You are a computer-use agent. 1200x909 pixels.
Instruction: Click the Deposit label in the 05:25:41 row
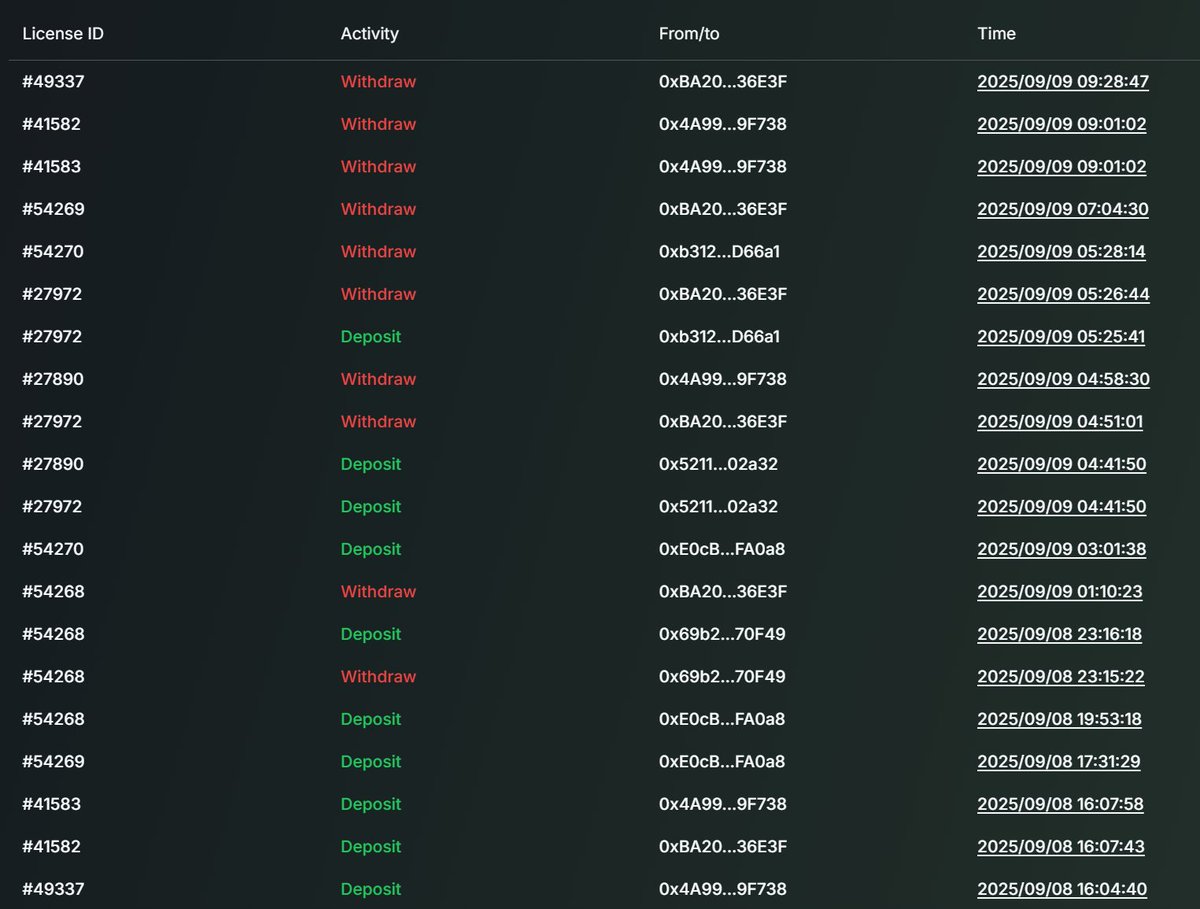click(x=371, y=337)
